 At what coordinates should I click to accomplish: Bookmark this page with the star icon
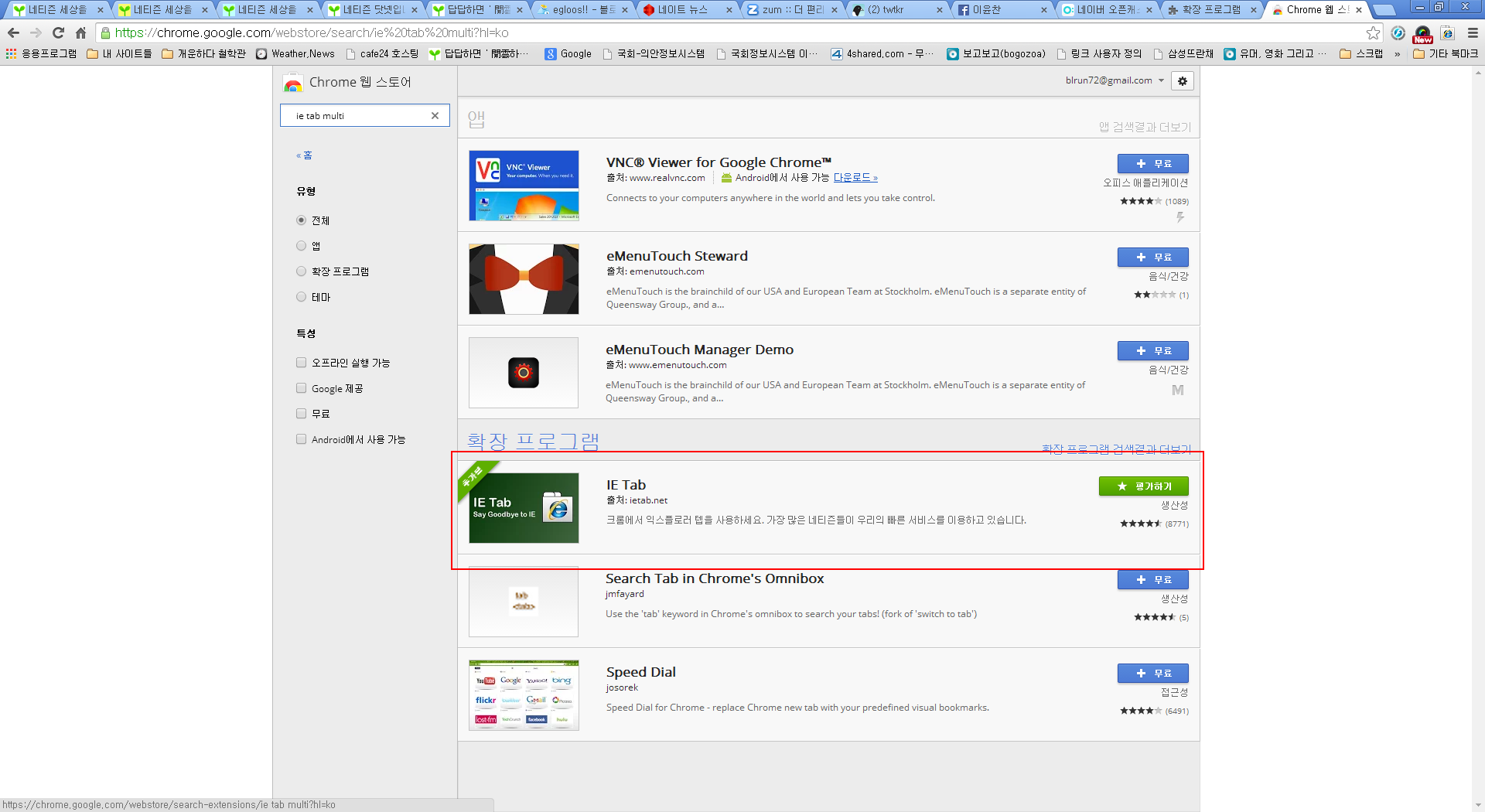pyautogui.click(x=1373, y=32)
